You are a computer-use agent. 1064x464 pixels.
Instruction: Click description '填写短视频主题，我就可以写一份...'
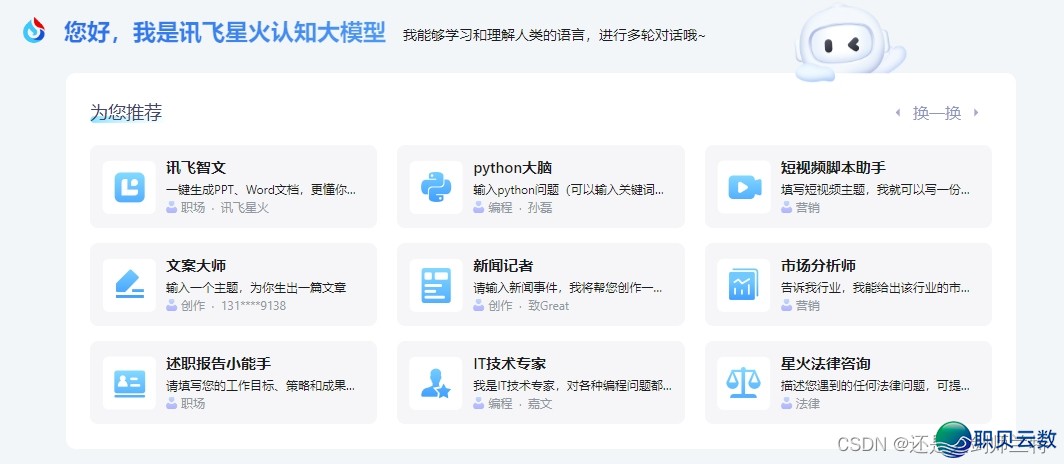point(875,189)
